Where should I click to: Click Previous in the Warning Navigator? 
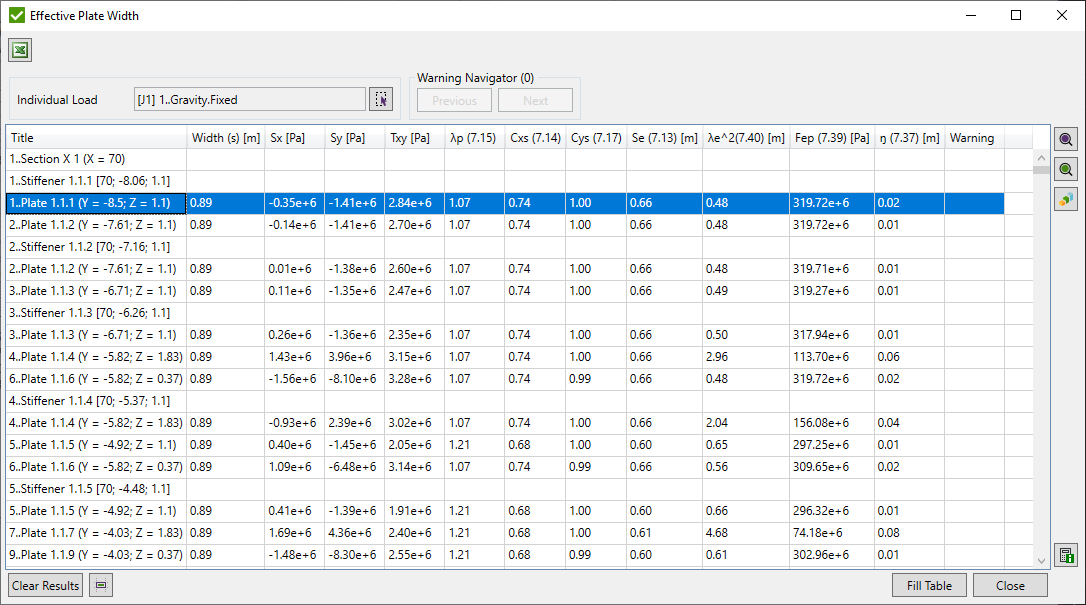point(454,99)
